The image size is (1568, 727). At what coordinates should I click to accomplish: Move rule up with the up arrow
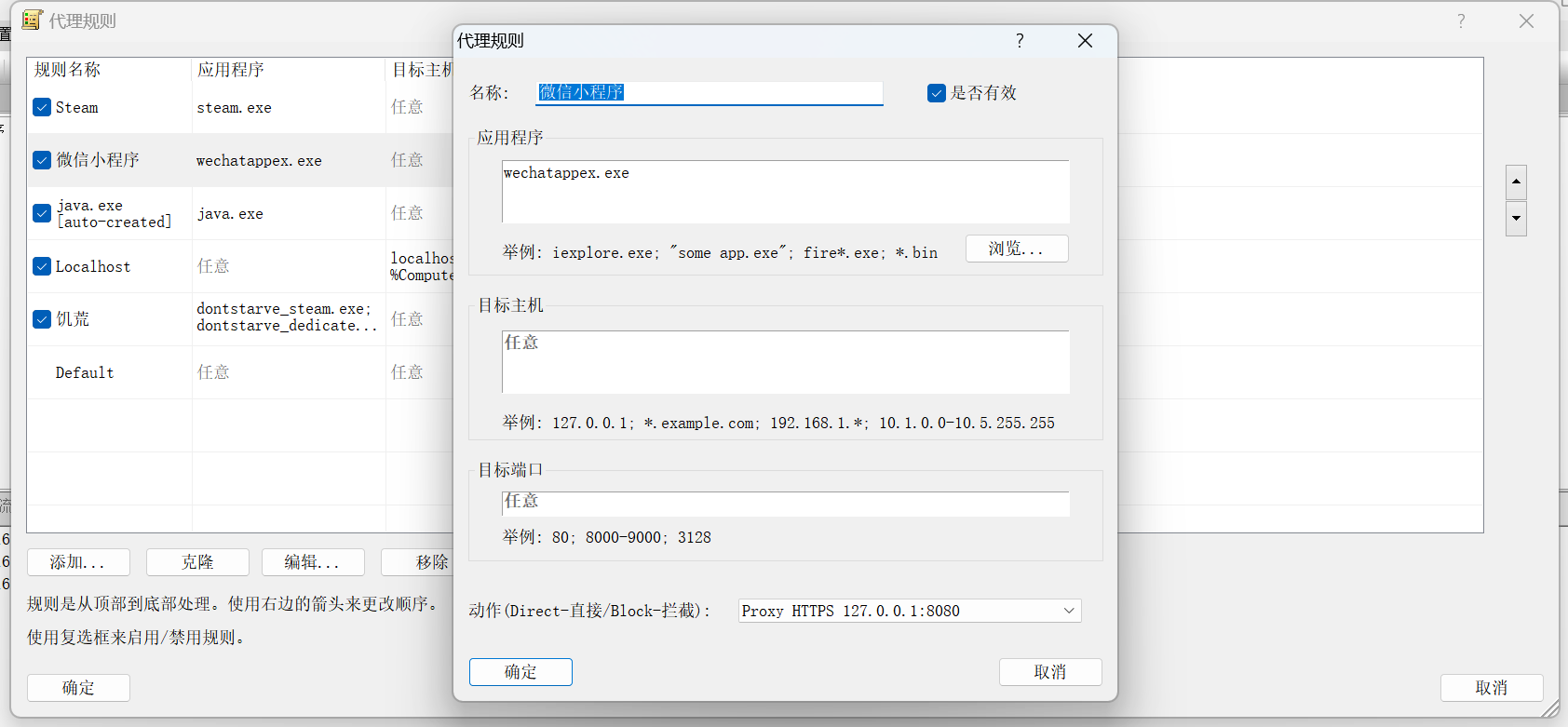click(1516, 182)
